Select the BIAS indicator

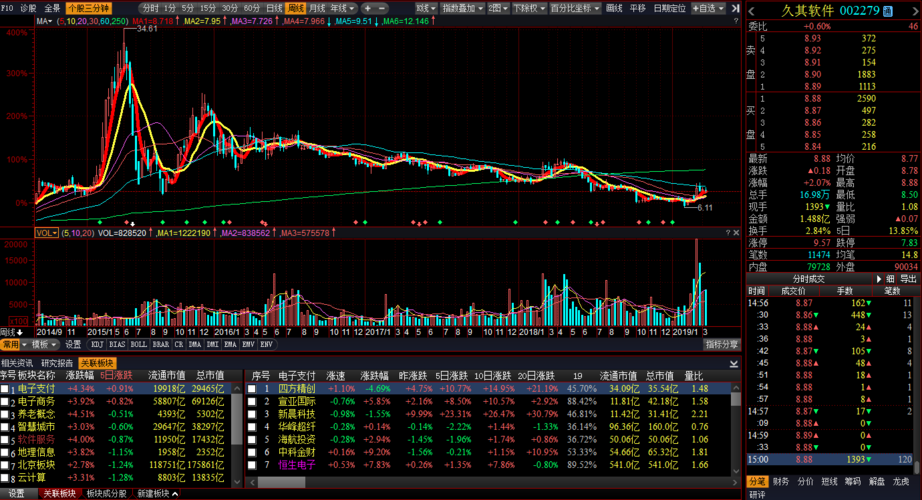click(117, 345)
